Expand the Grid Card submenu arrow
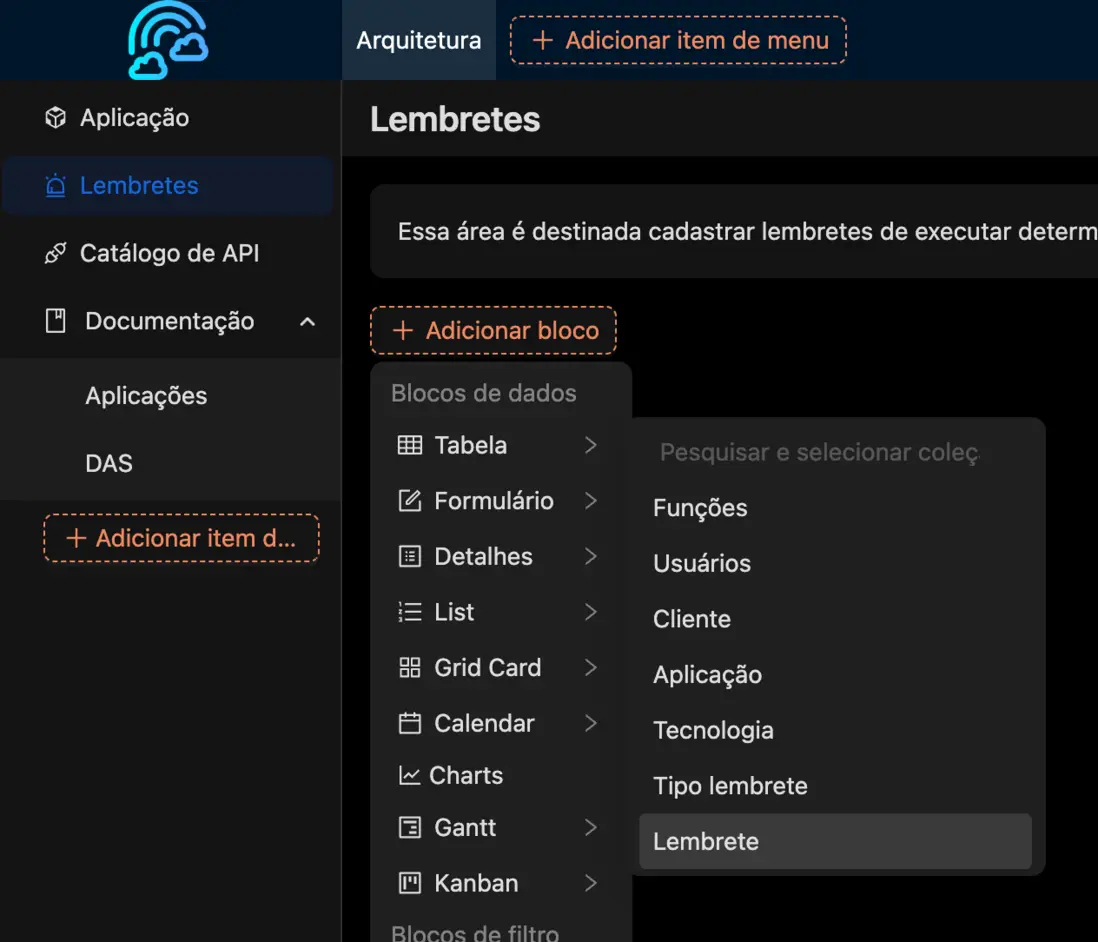 click(x=591, y=667)
